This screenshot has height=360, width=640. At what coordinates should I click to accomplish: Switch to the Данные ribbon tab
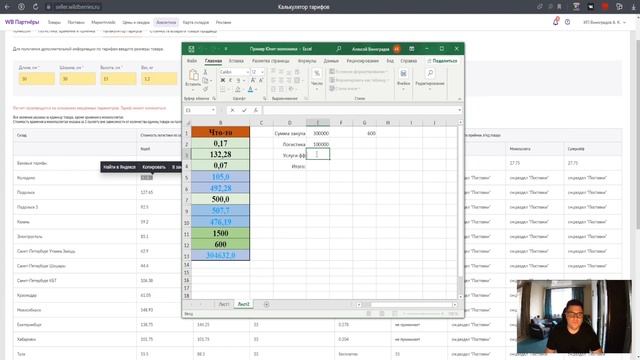tap(331, 61)
